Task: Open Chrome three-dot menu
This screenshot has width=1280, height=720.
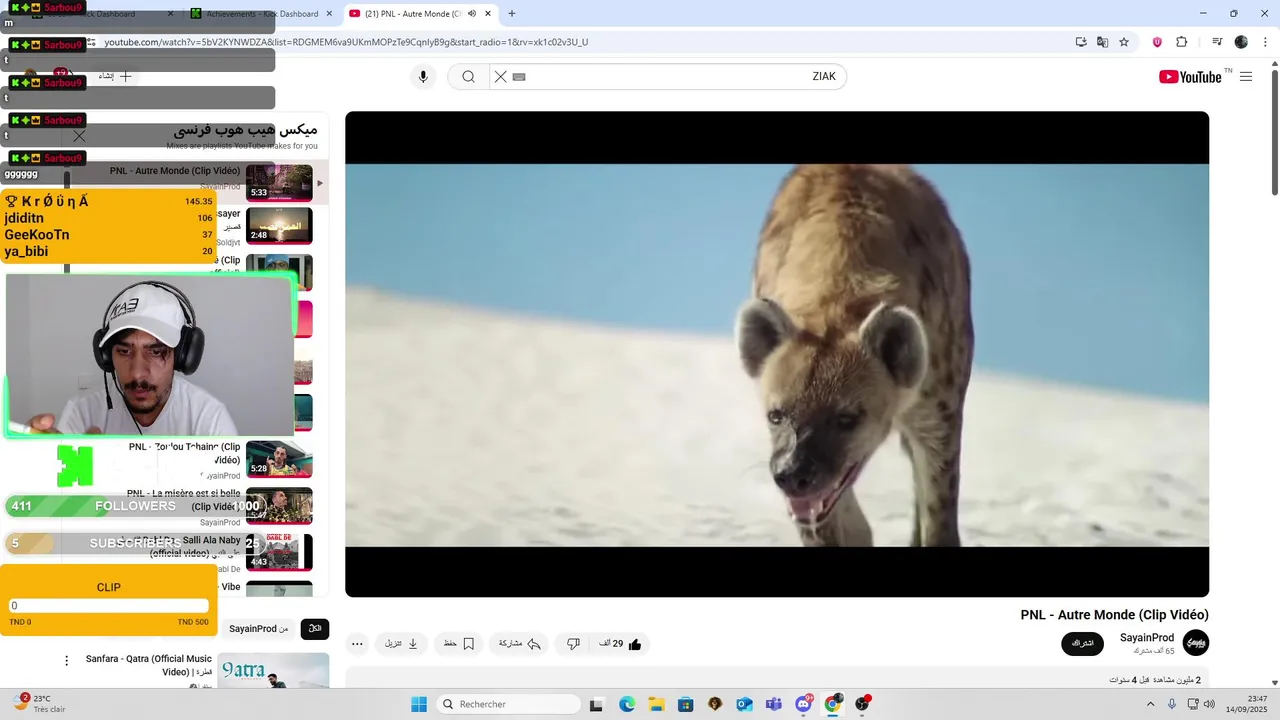Action: pos(1264,42)
